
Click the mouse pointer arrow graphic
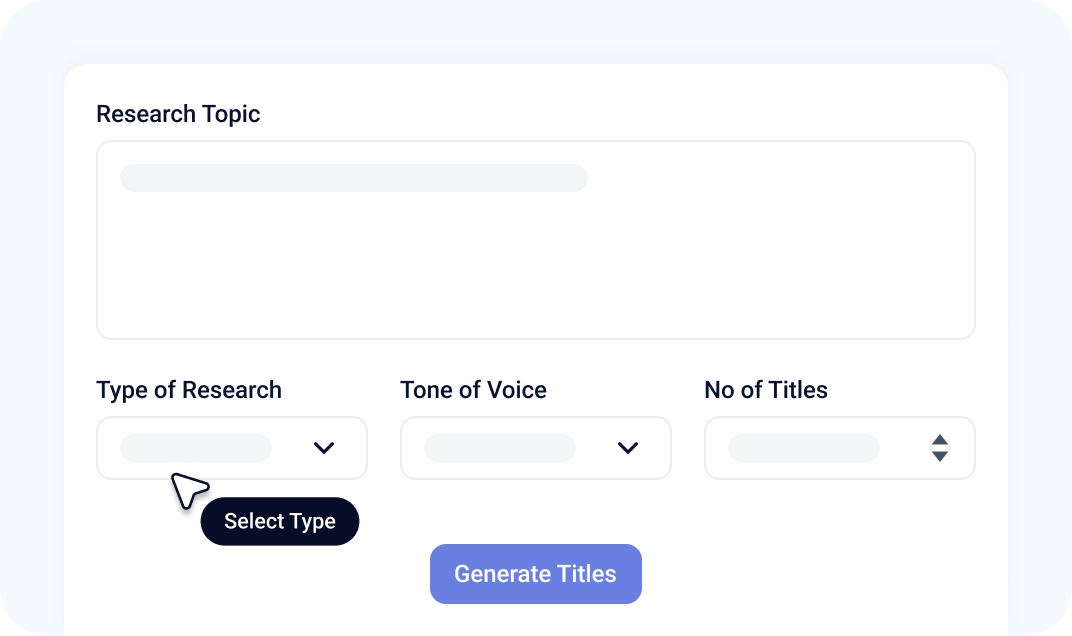point(189,490)
